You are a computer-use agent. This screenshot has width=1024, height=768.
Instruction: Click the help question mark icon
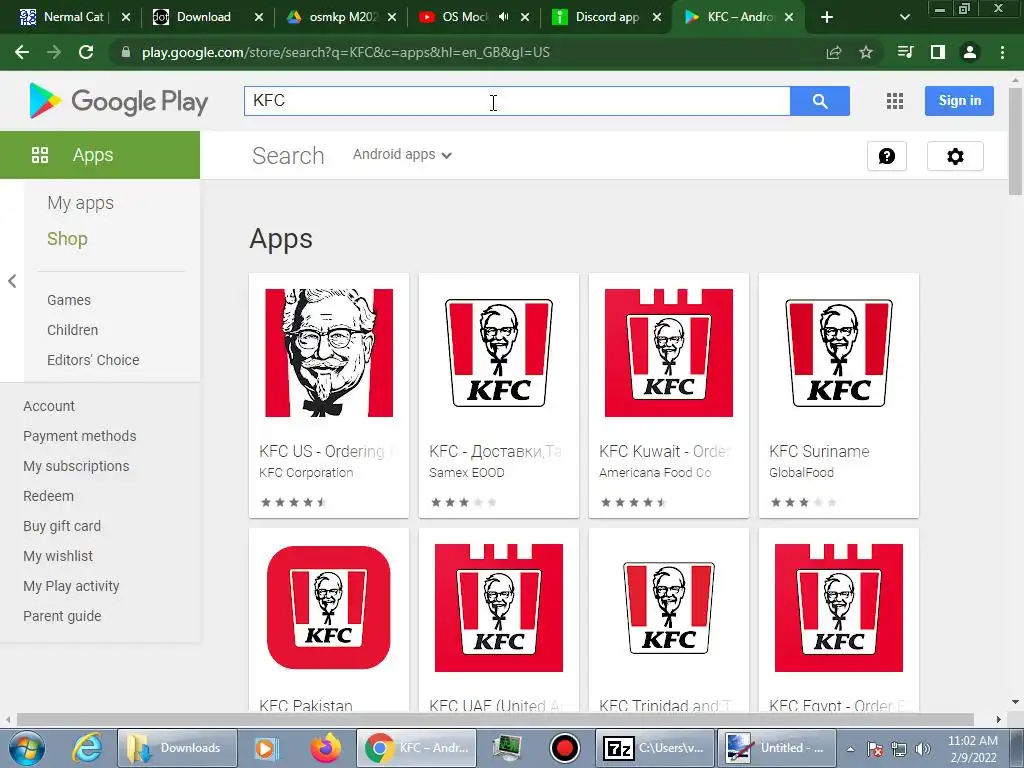tap(887, 156)
